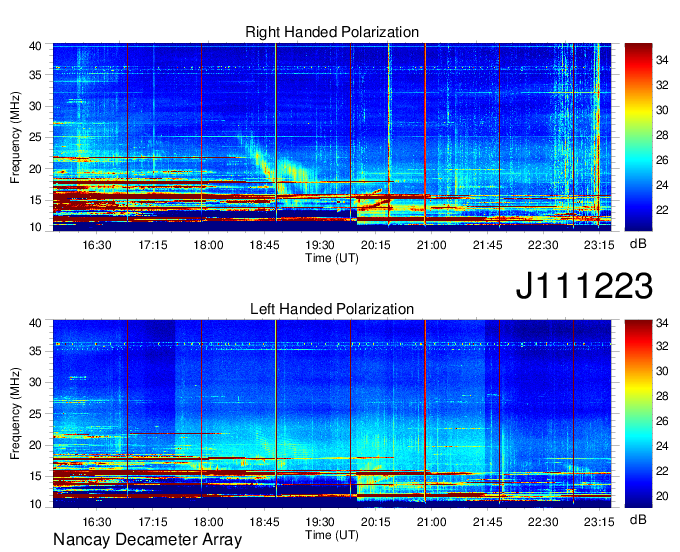Click the 17:15 tick under the lower plot
This screenshot has height=552, width=680.
pos(153,522)
